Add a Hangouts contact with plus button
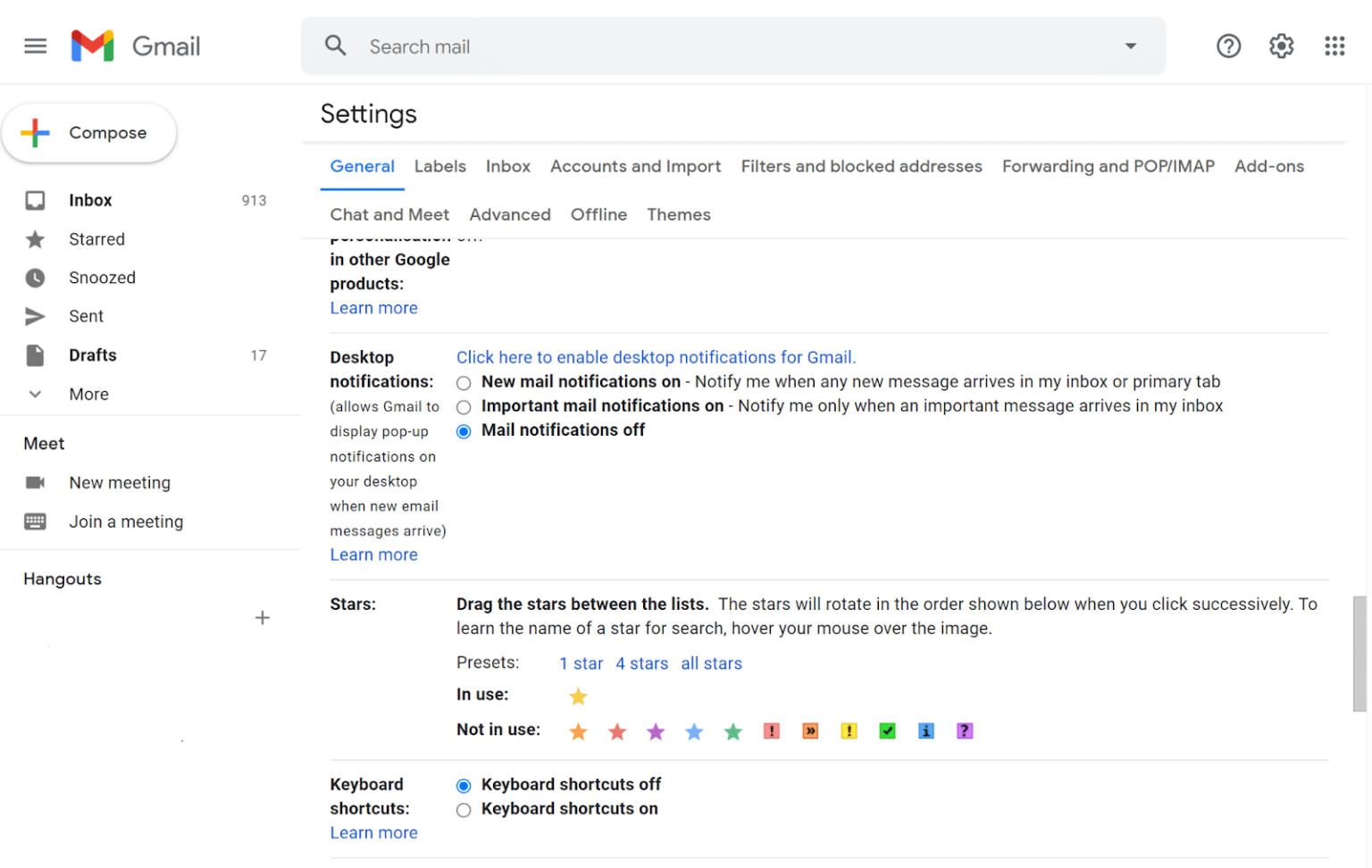Image resolution: width=1372 pixels, height=868 pixels. pos(262,617)
